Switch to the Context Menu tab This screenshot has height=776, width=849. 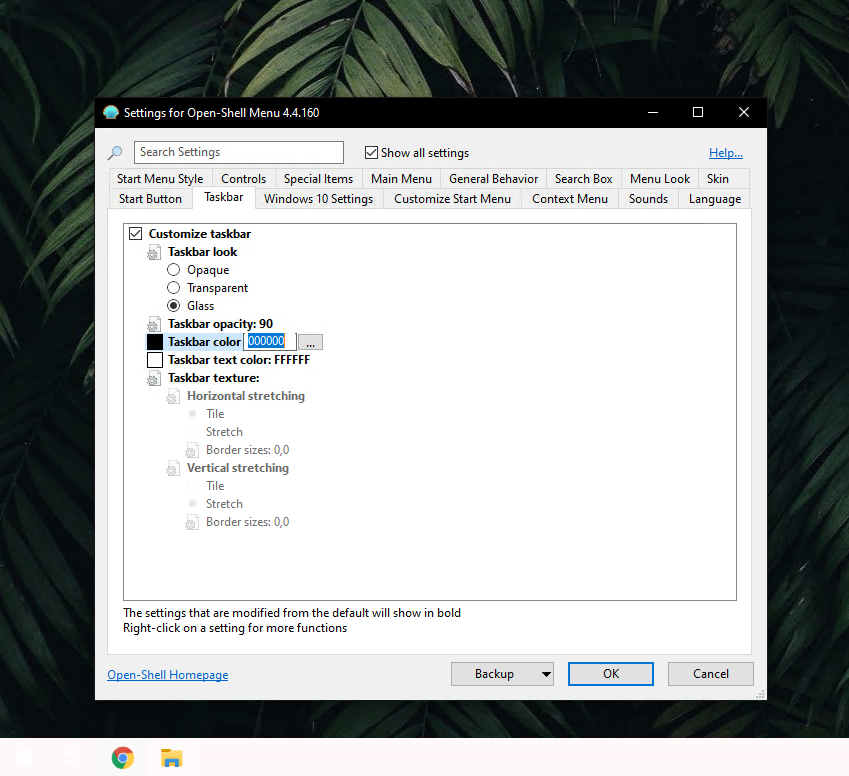(570, 199)
